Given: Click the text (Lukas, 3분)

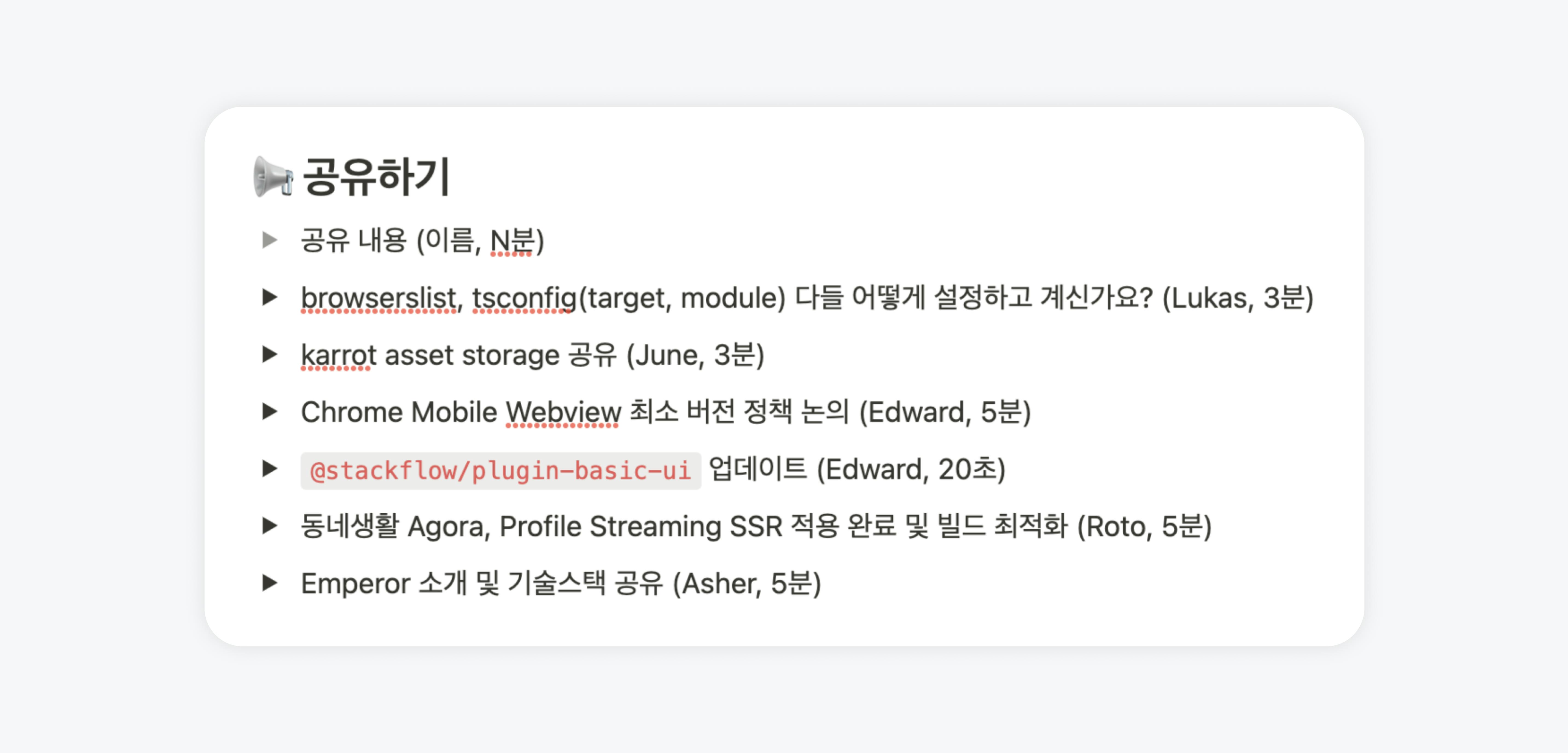Looking at the screenshot, I should point(1237,298).
